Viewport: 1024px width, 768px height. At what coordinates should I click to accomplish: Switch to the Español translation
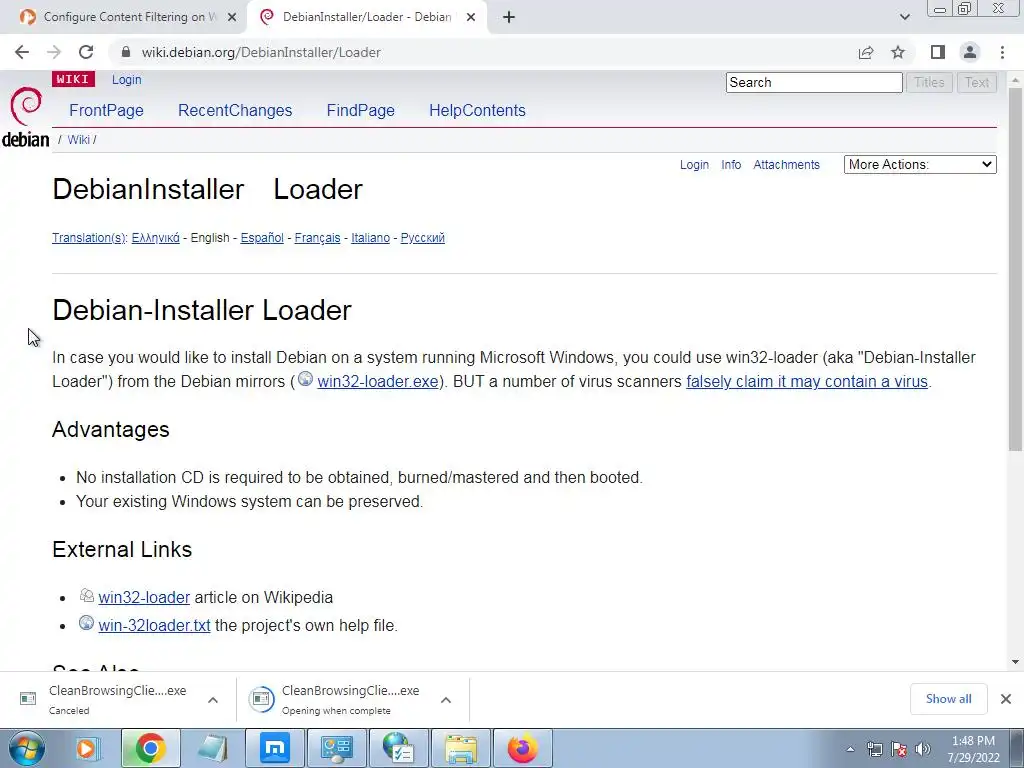(x=262, y=238)
